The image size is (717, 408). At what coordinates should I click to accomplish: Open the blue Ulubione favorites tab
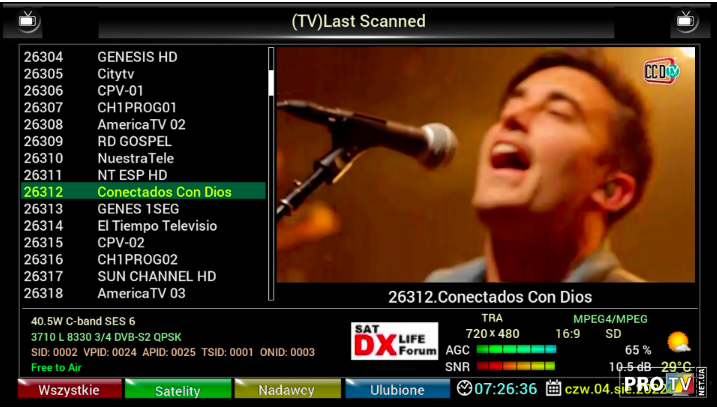click(x=397, y=390)
